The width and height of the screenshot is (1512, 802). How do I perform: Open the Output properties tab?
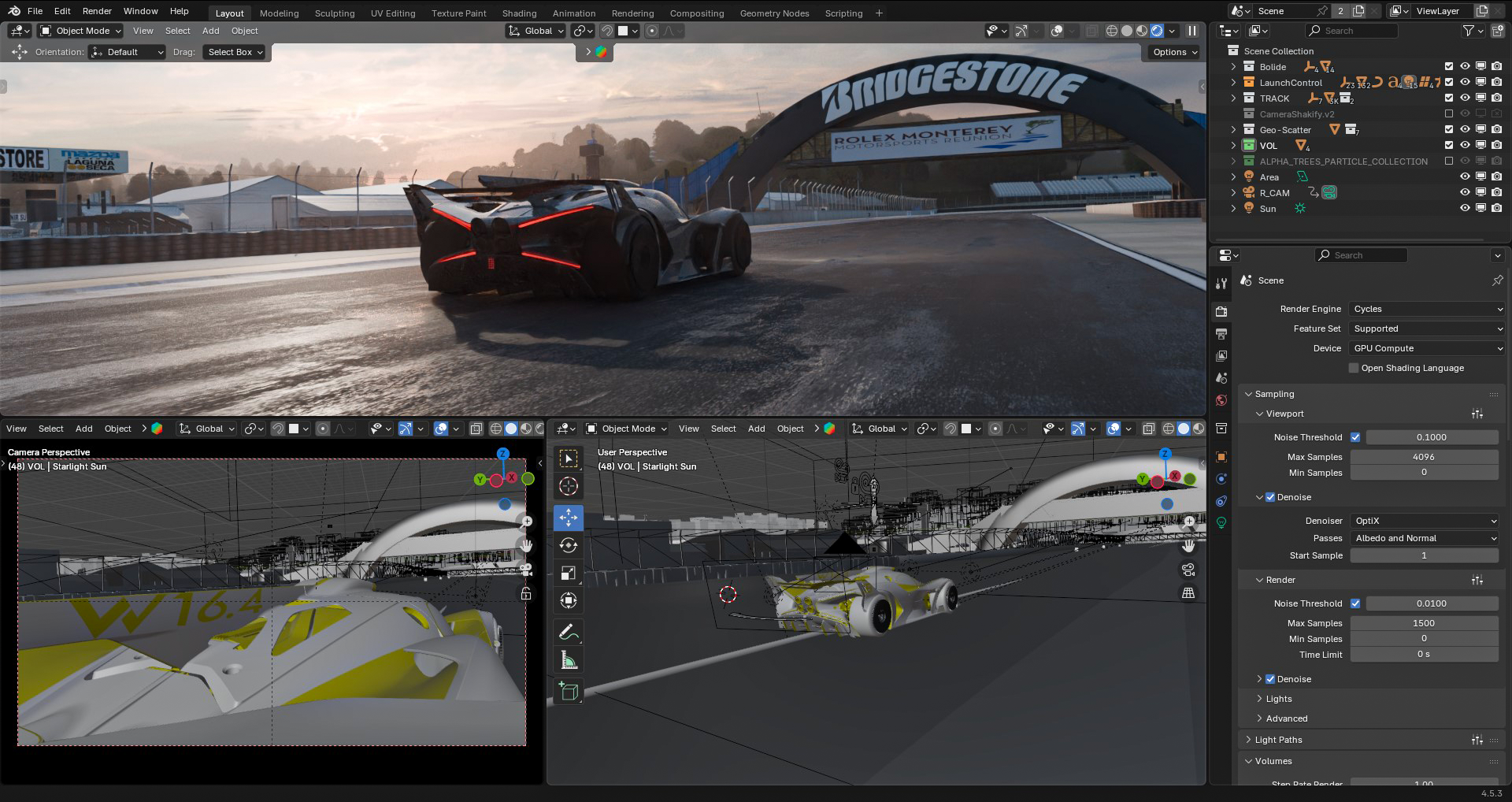(x=1221, y=334)
